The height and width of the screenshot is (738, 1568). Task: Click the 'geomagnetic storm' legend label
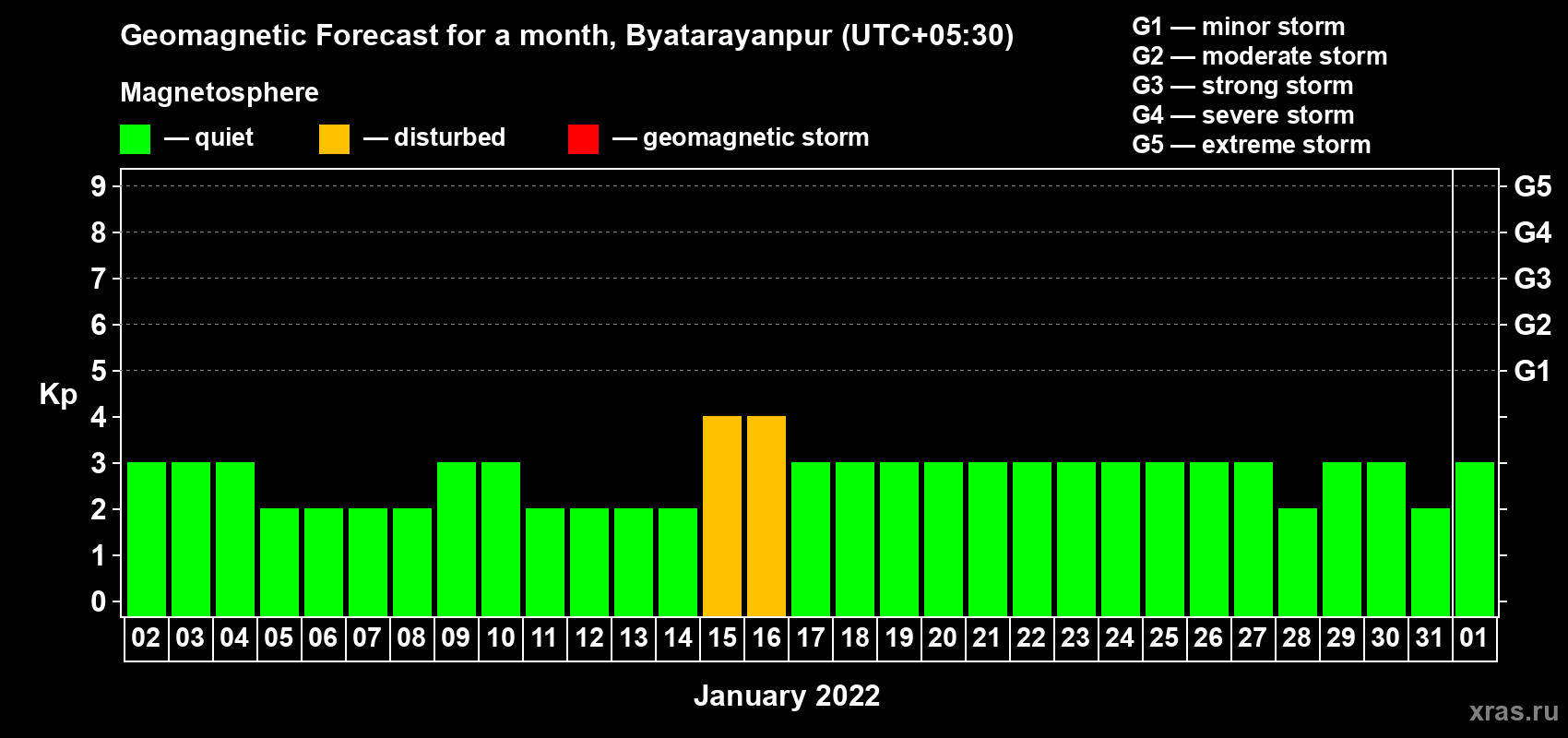(x=756, y=137)
